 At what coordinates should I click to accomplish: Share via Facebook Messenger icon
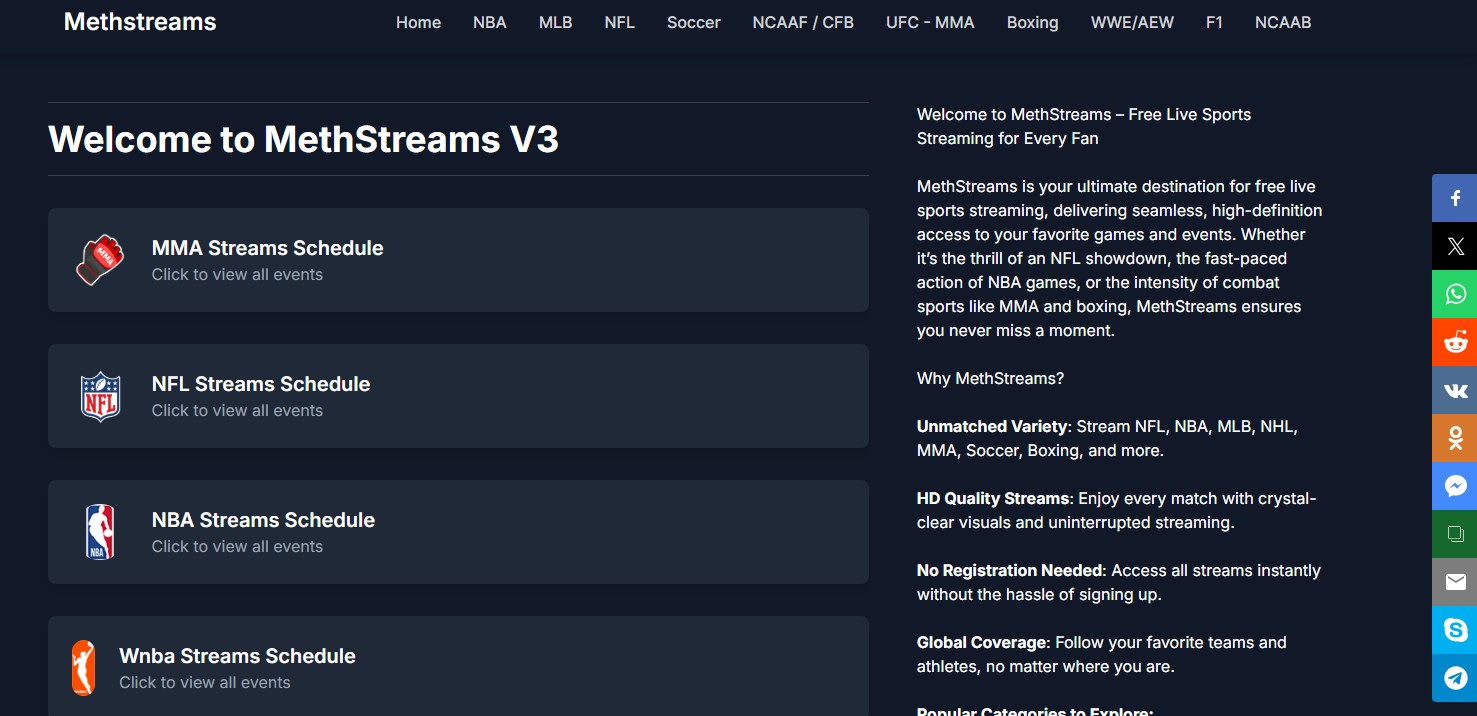(1455, 486)
